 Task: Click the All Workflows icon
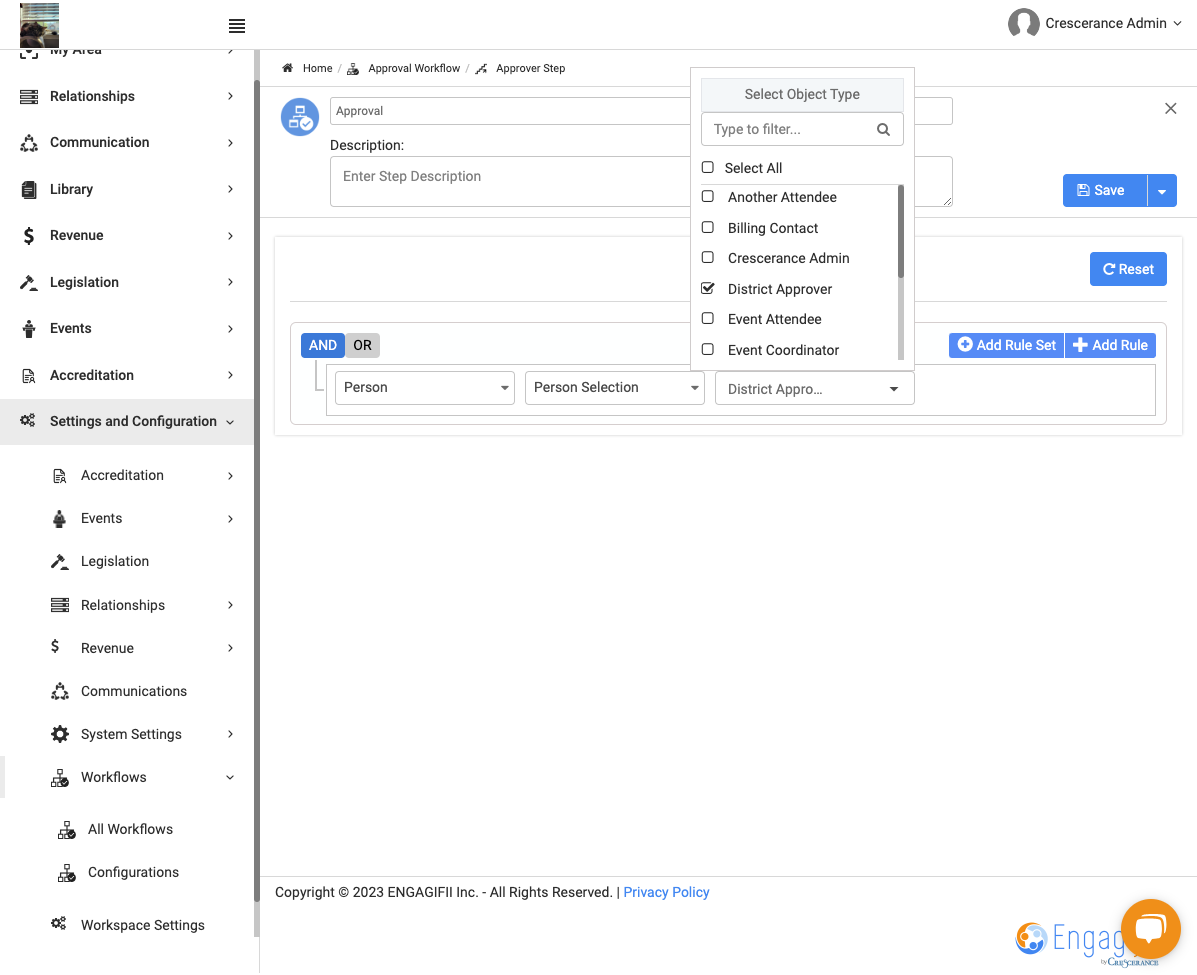67,830
